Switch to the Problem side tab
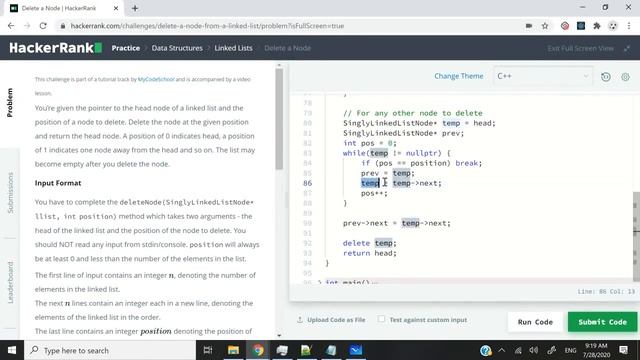 (x=10, y=102)
